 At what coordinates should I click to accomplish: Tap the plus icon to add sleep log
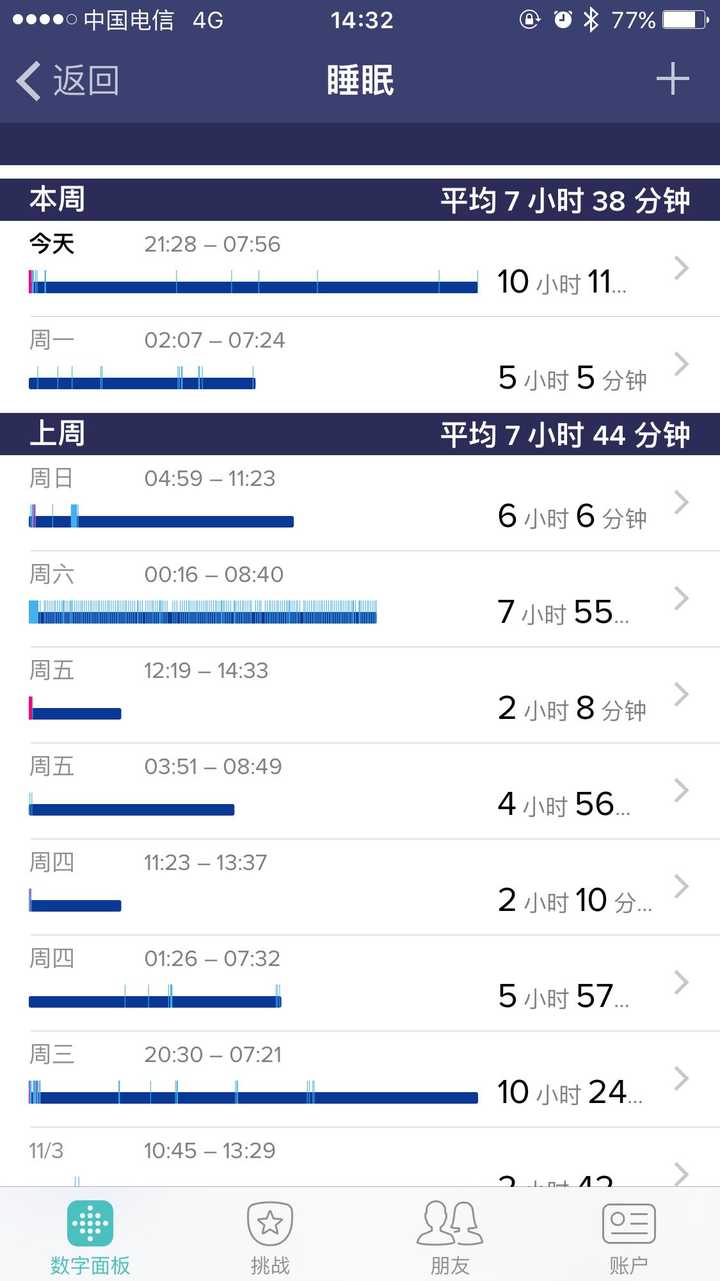pos(672,79)
